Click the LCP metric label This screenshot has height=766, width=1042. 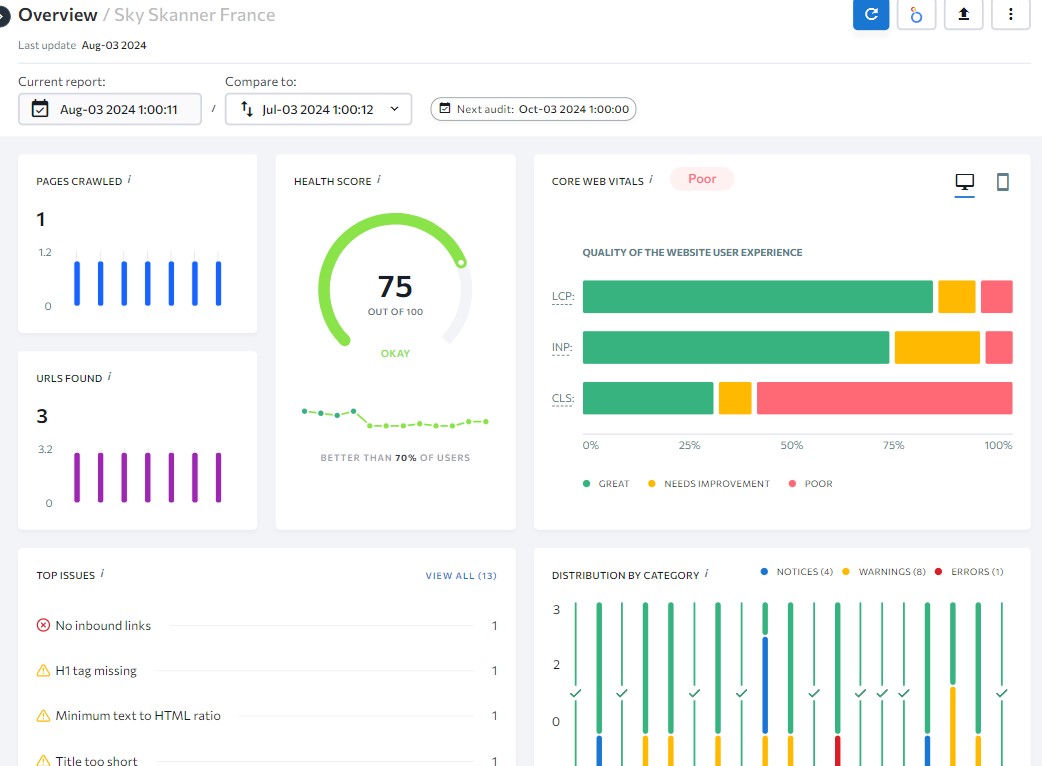[562, 296]
